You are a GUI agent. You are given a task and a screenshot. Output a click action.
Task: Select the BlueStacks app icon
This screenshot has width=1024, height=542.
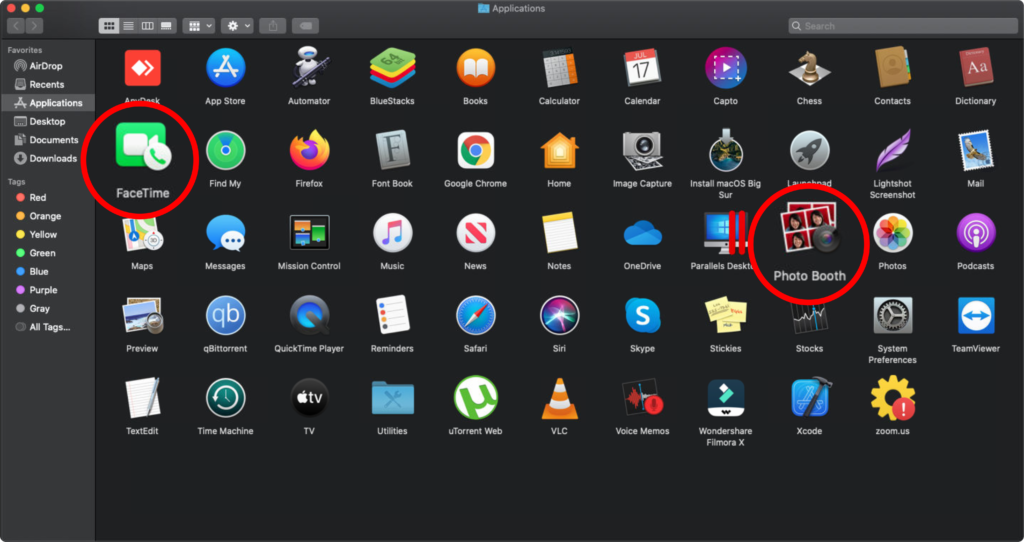392,68
